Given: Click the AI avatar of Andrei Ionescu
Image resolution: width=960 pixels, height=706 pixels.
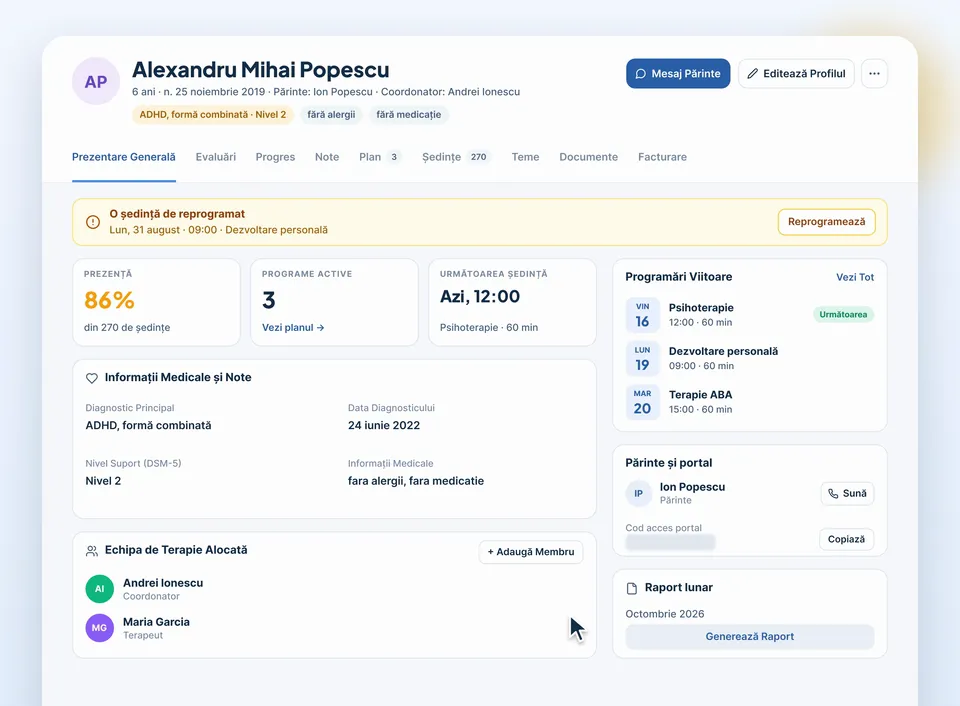Looking at the screenshot, I should (x=100, y=589).
